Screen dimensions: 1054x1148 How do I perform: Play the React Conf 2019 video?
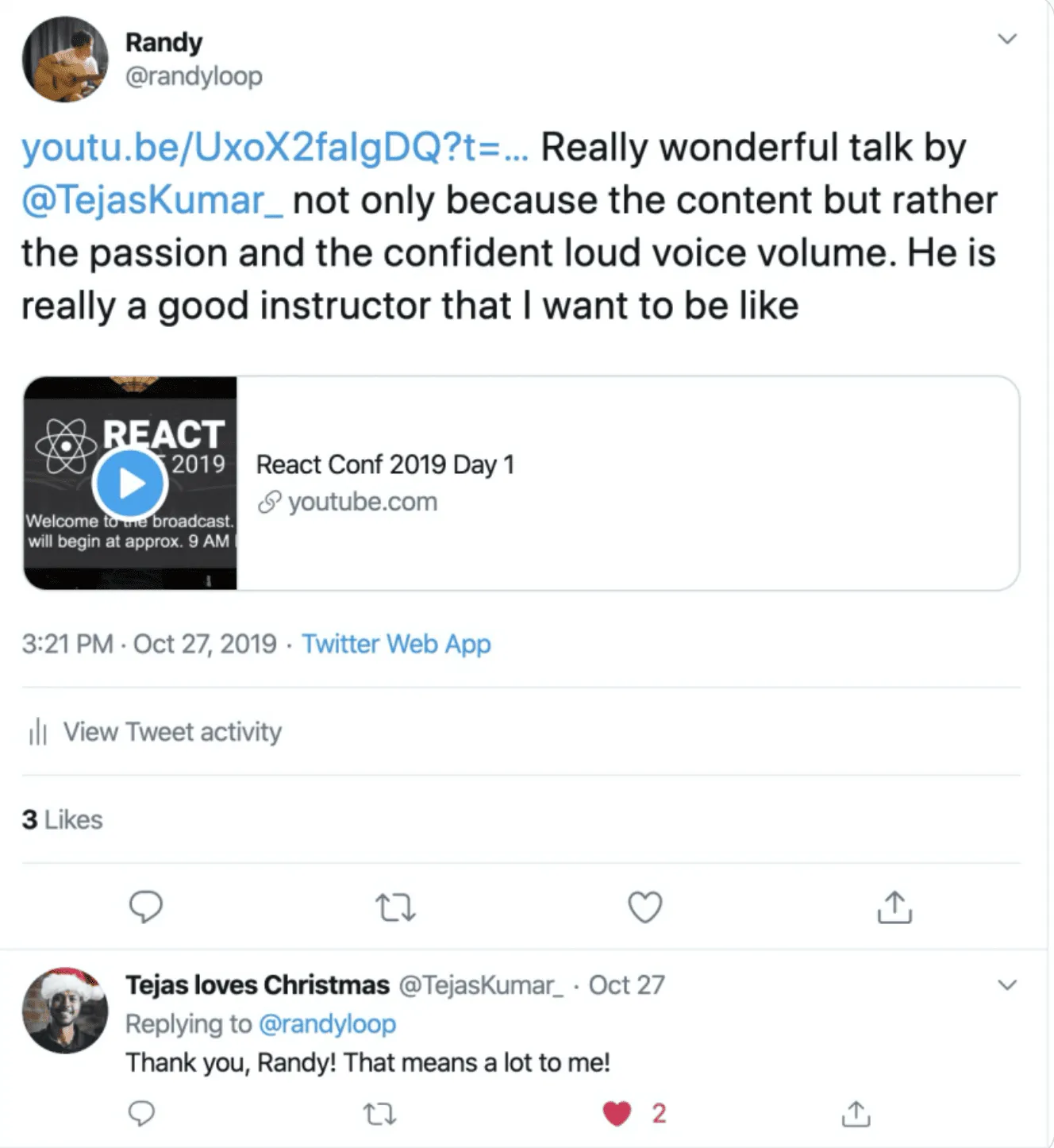tap(130, 483)
